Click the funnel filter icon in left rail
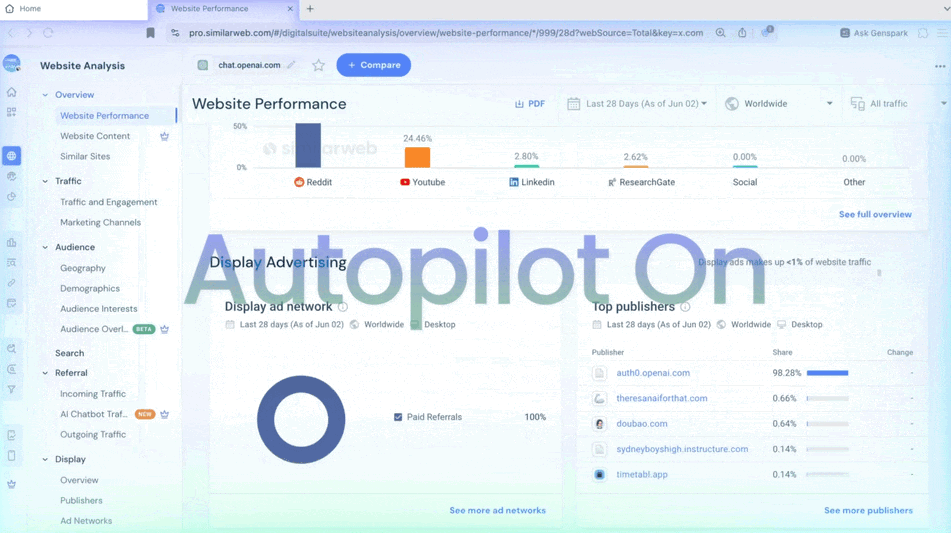Viewport: 951px width, 533px height. coord(12,389)
